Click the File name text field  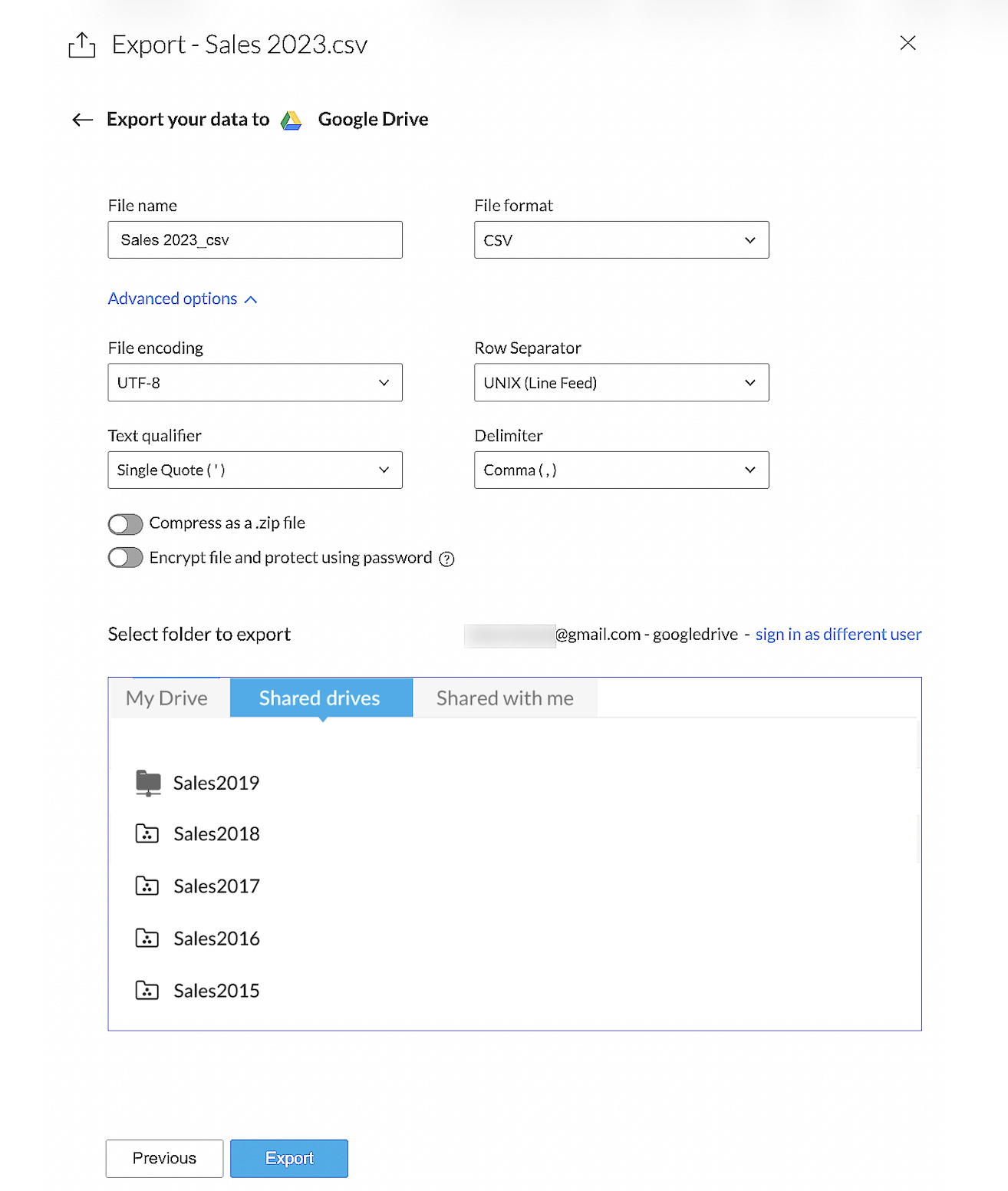tap(255, 240)
